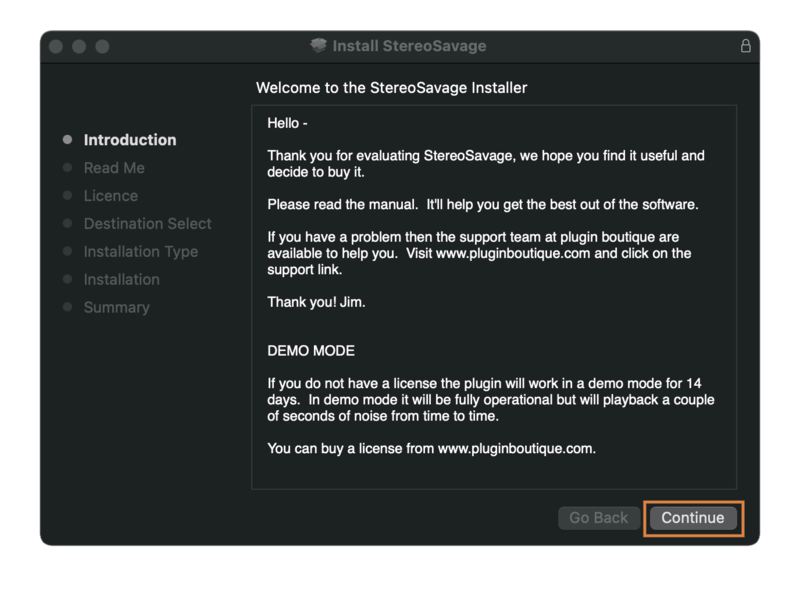800x595 pixels.
Task: Jump to the Summary step label
Action: (x=117, y=308)
